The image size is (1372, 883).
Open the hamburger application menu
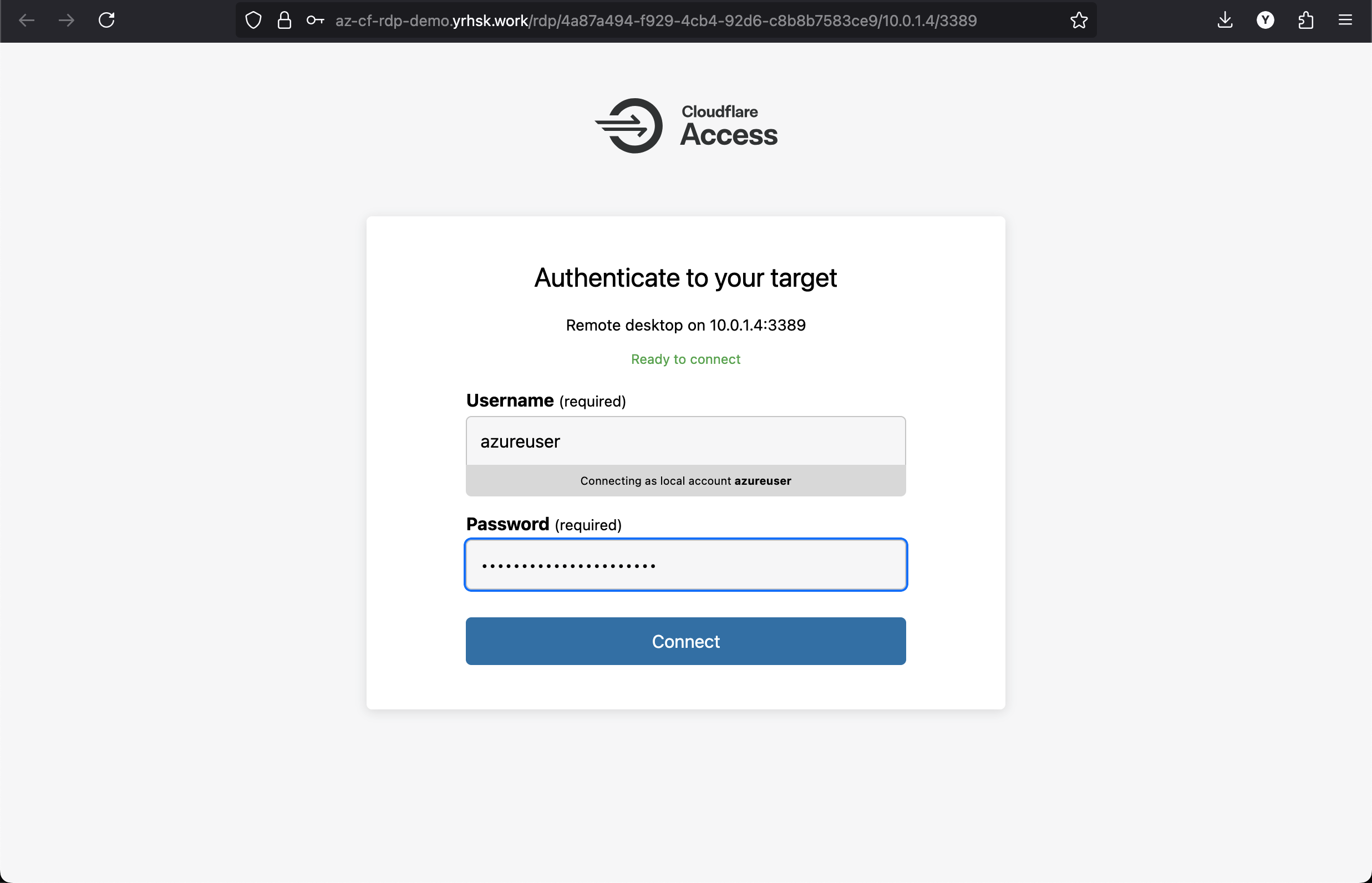[x=1345, y=21]
